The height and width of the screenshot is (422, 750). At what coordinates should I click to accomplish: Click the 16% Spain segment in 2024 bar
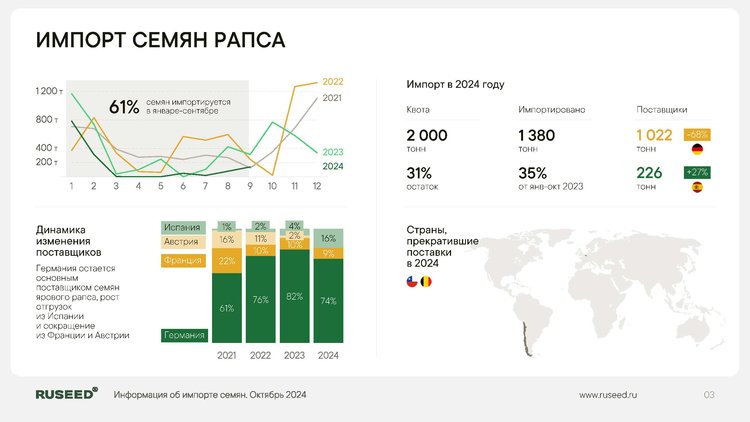[x=328, y=238]
